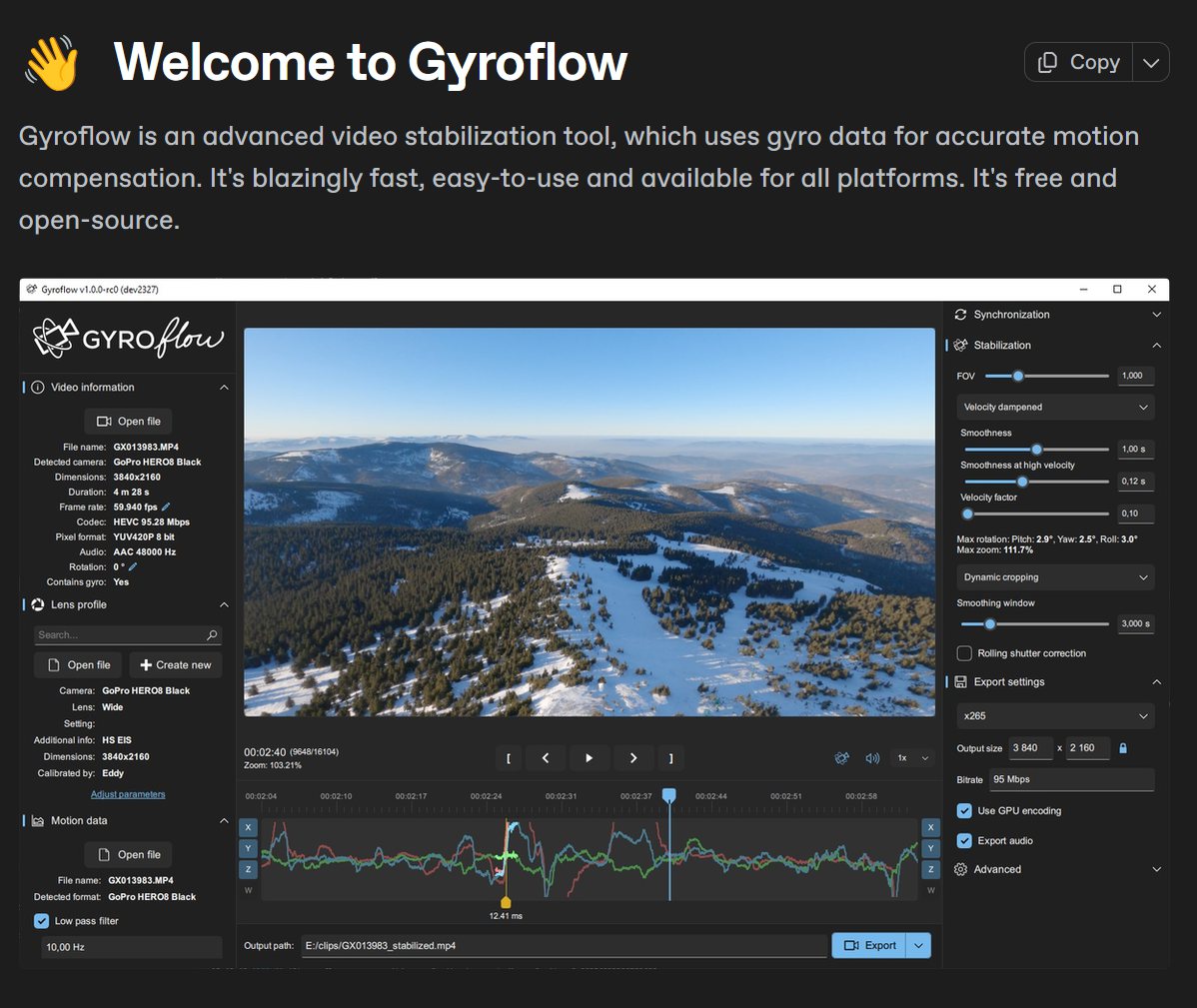Play the video preview
The width and height of the screenshot is (1197, 1008).
point(589,757)
